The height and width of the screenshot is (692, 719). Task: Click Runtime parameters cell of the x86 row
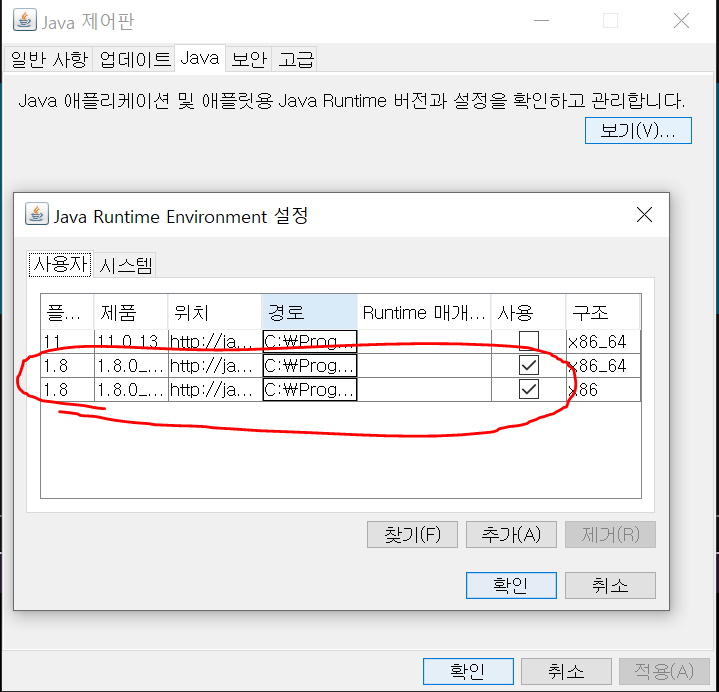pyautogui.click(x=424, y=389)
